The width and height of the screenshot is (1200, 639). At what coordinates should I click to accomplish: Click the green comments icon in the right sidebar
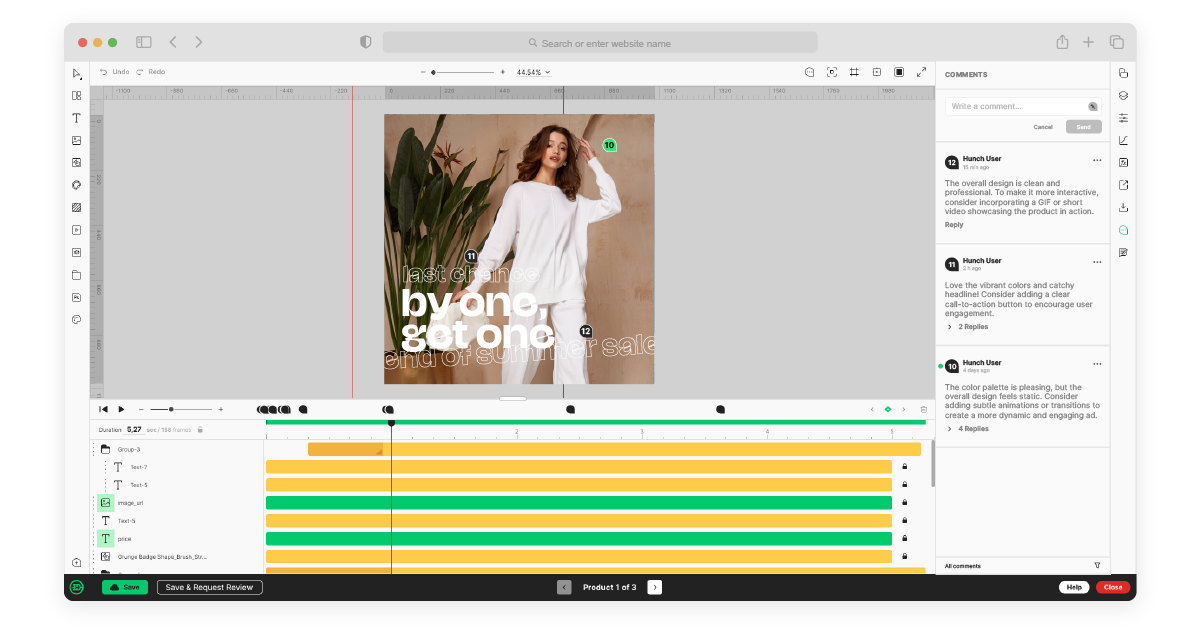1122,229
